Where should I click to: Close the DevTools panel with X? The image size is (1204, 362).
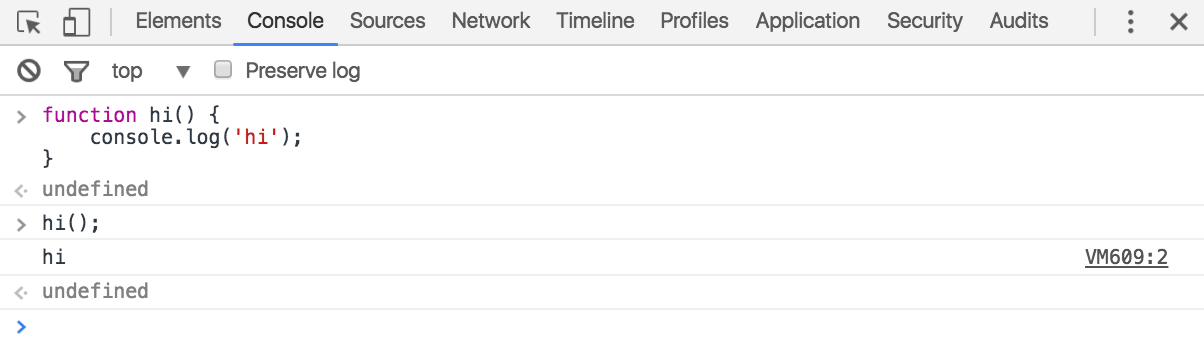click(x=1178, y=21)
